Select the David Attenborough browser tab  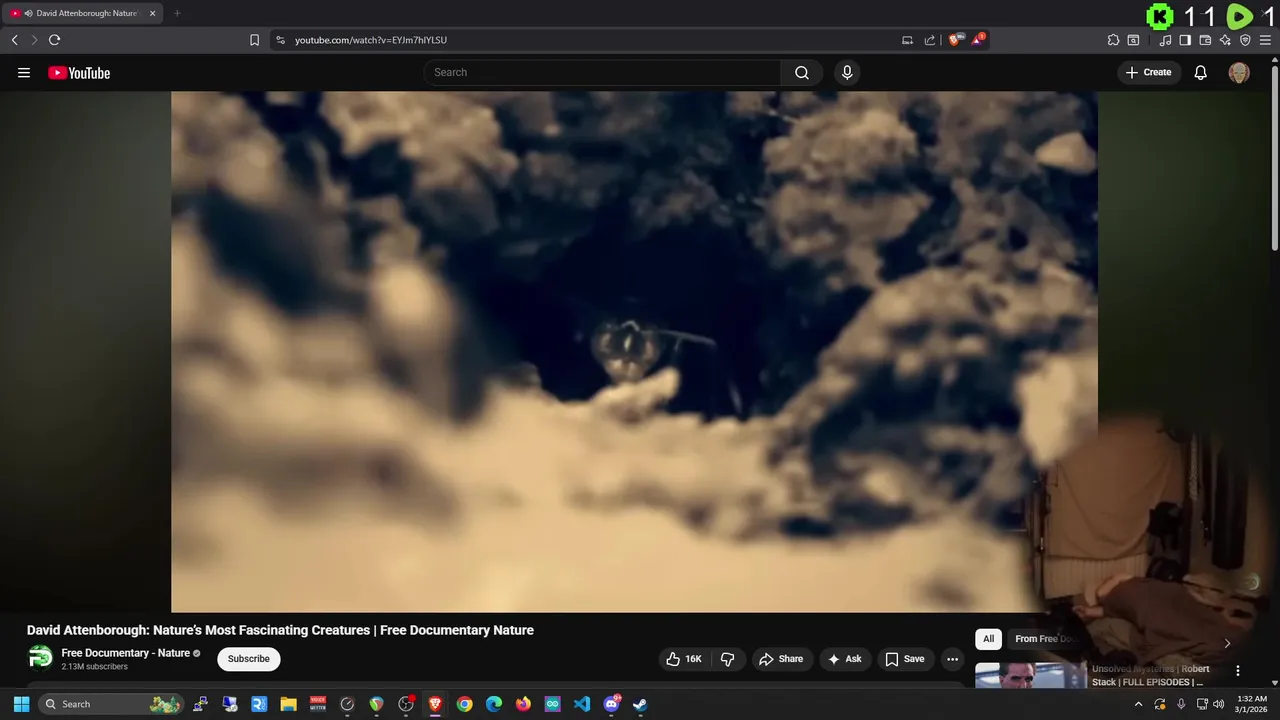pyautogui.click(x=82, y=13)
